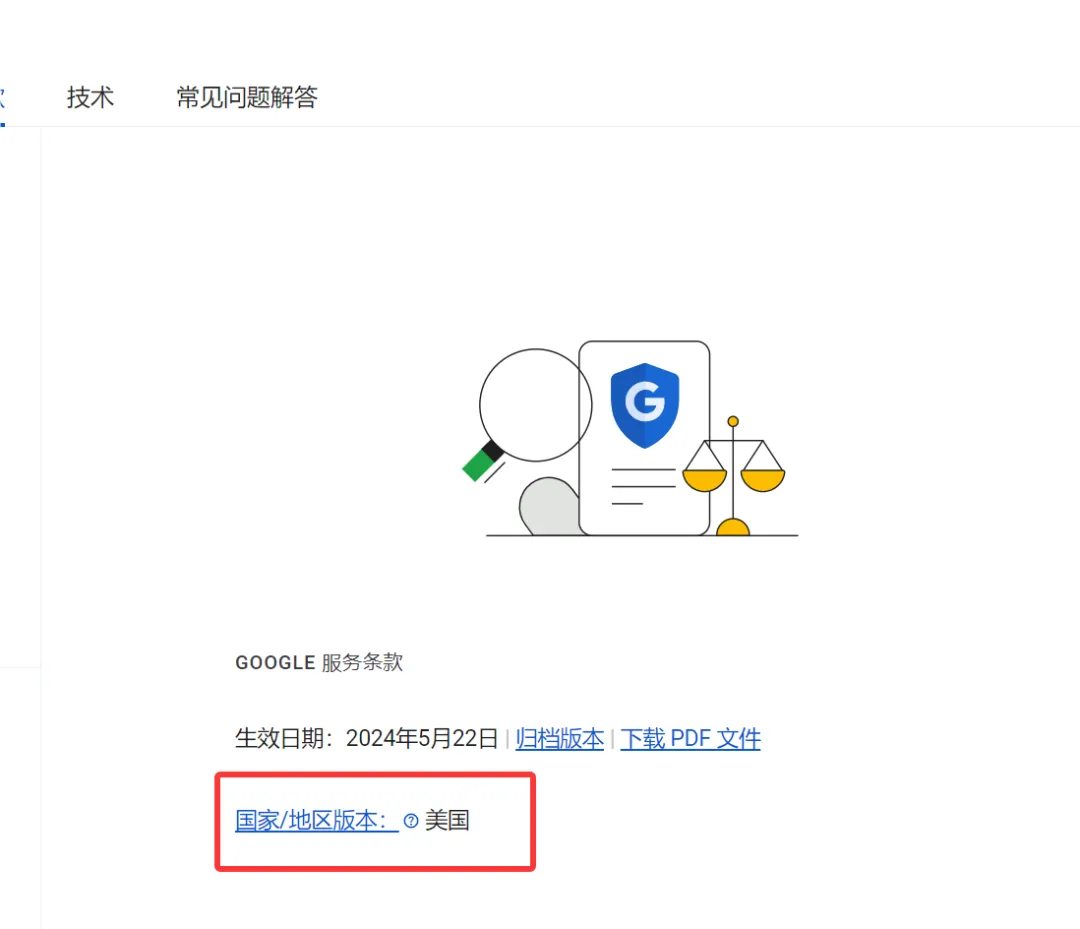Viewport: 1080px width, 929px height.
Task: Click the Google shield illustration
Action: [645, 406]
